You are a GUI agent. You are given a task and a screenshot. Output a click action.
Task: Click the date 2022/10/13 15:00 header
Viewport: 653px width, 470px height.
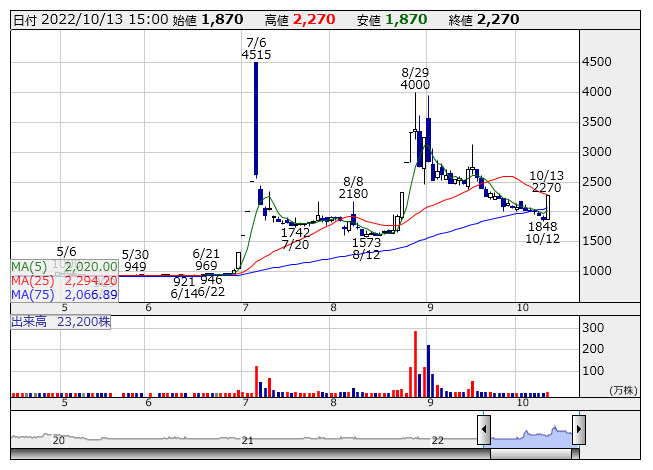[90, 20]
